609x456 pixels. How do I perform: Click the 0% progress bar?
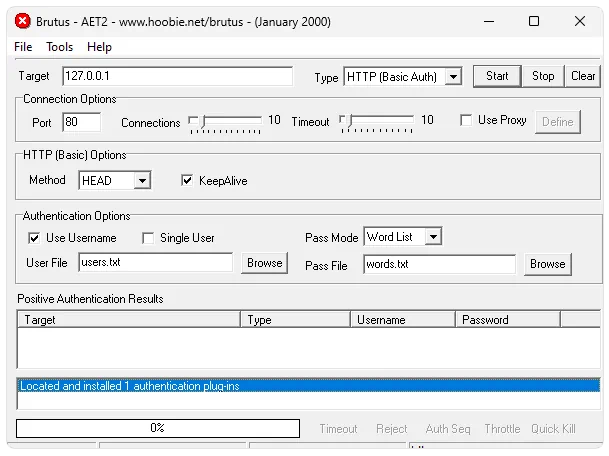(x=158, y=428)
